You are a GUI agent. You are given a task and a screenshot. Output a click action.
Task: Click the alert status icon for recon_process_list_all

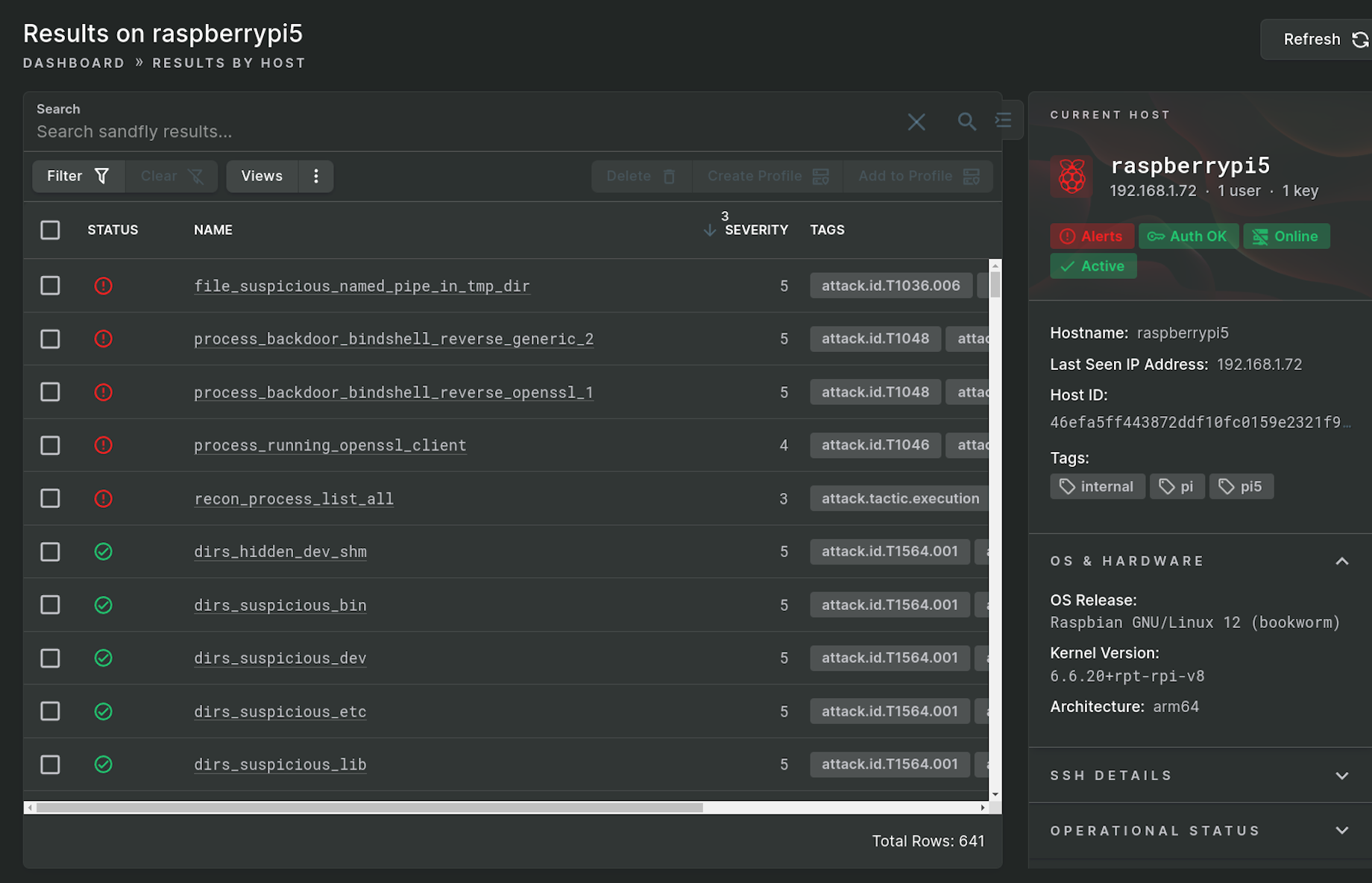point(104,498)
